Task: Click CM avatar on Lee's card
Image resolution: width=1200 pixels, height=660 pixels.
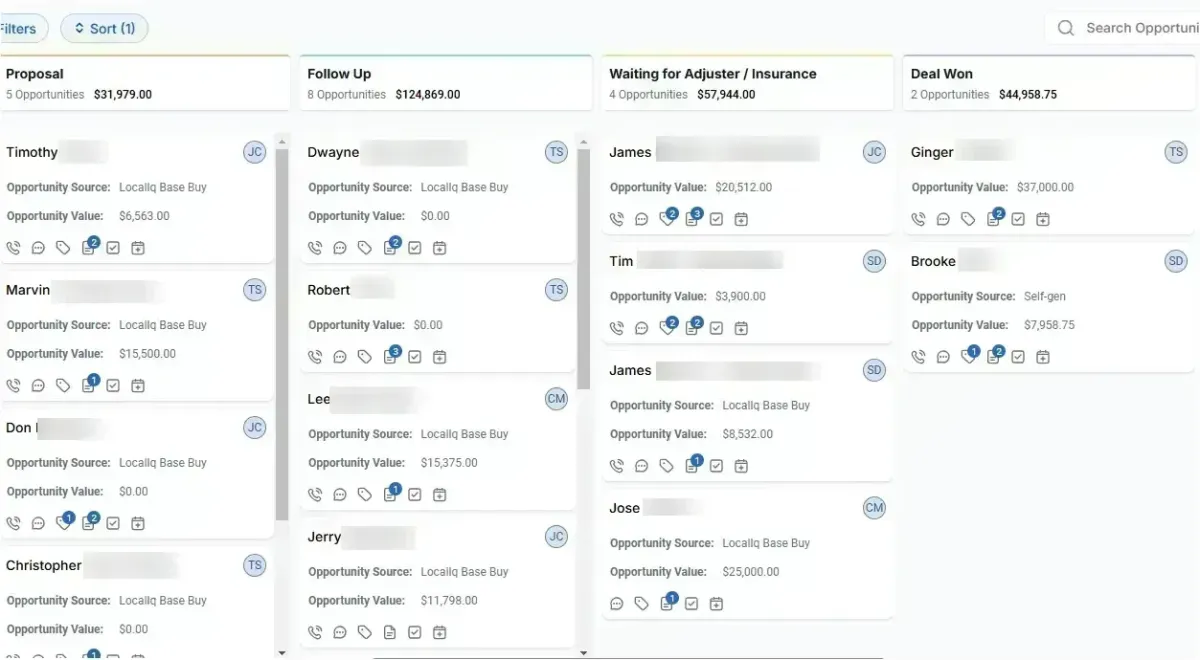Action: tap(556, 399)
